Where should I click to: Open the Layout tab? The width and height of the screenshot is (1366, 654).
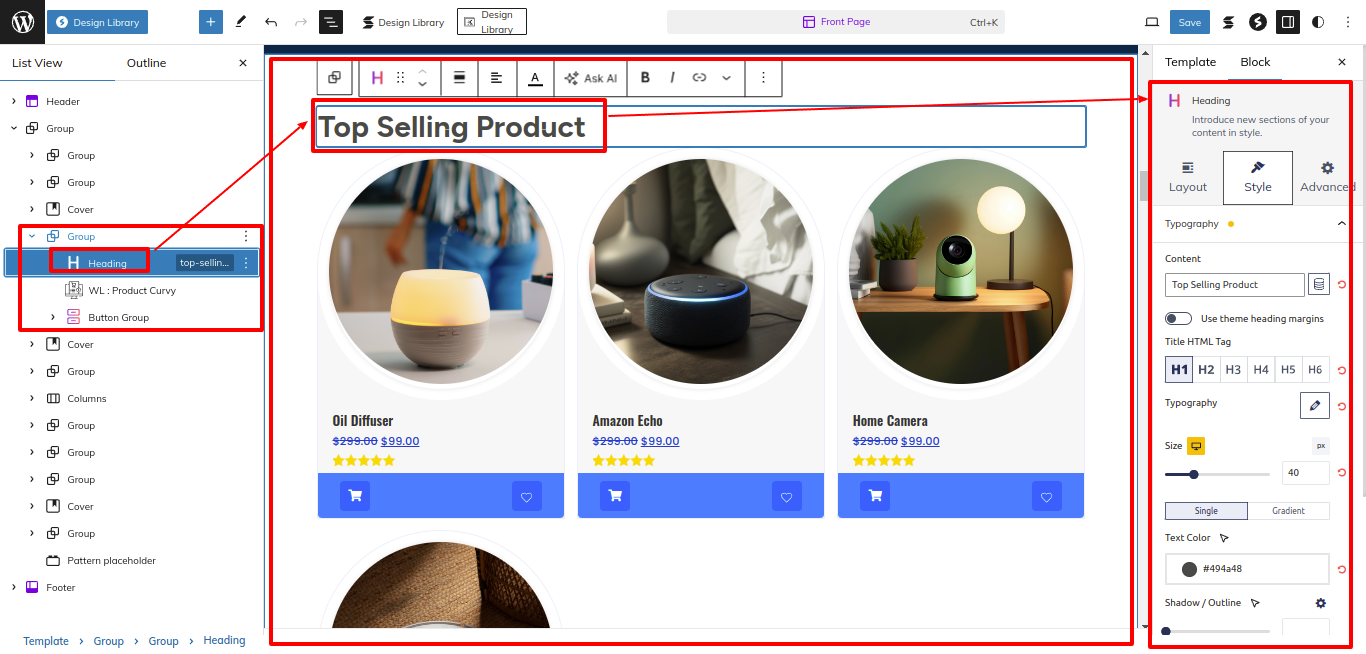[1188, 177]
